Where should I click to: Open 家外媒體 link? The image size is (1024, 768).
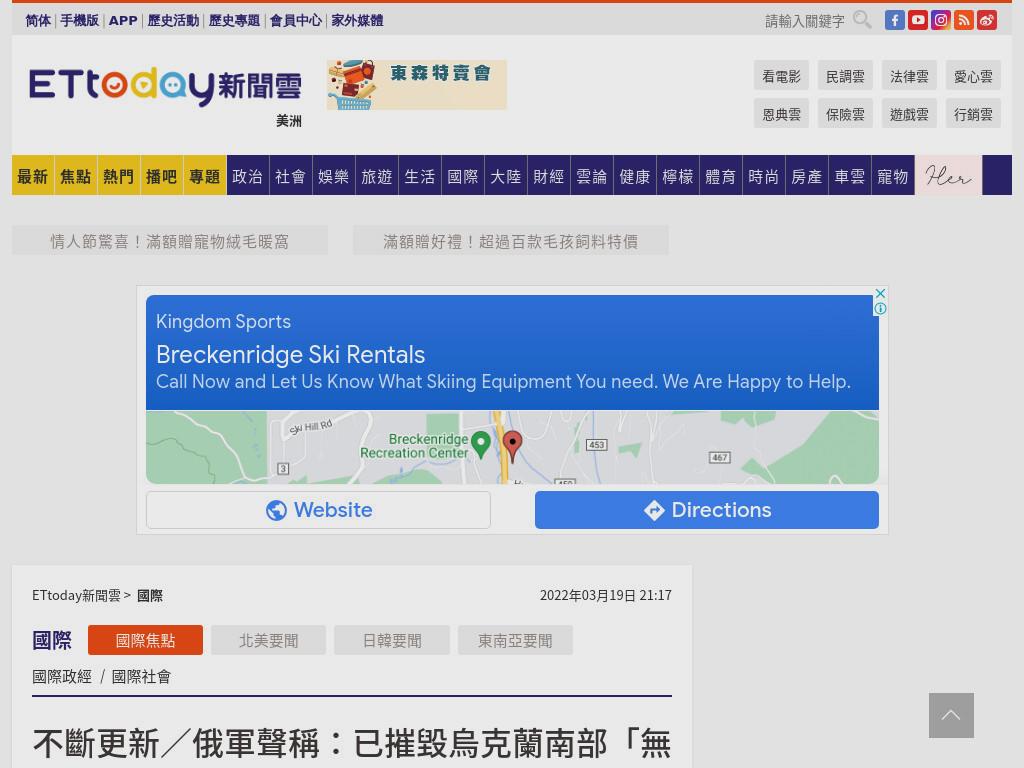coord(357,20)
